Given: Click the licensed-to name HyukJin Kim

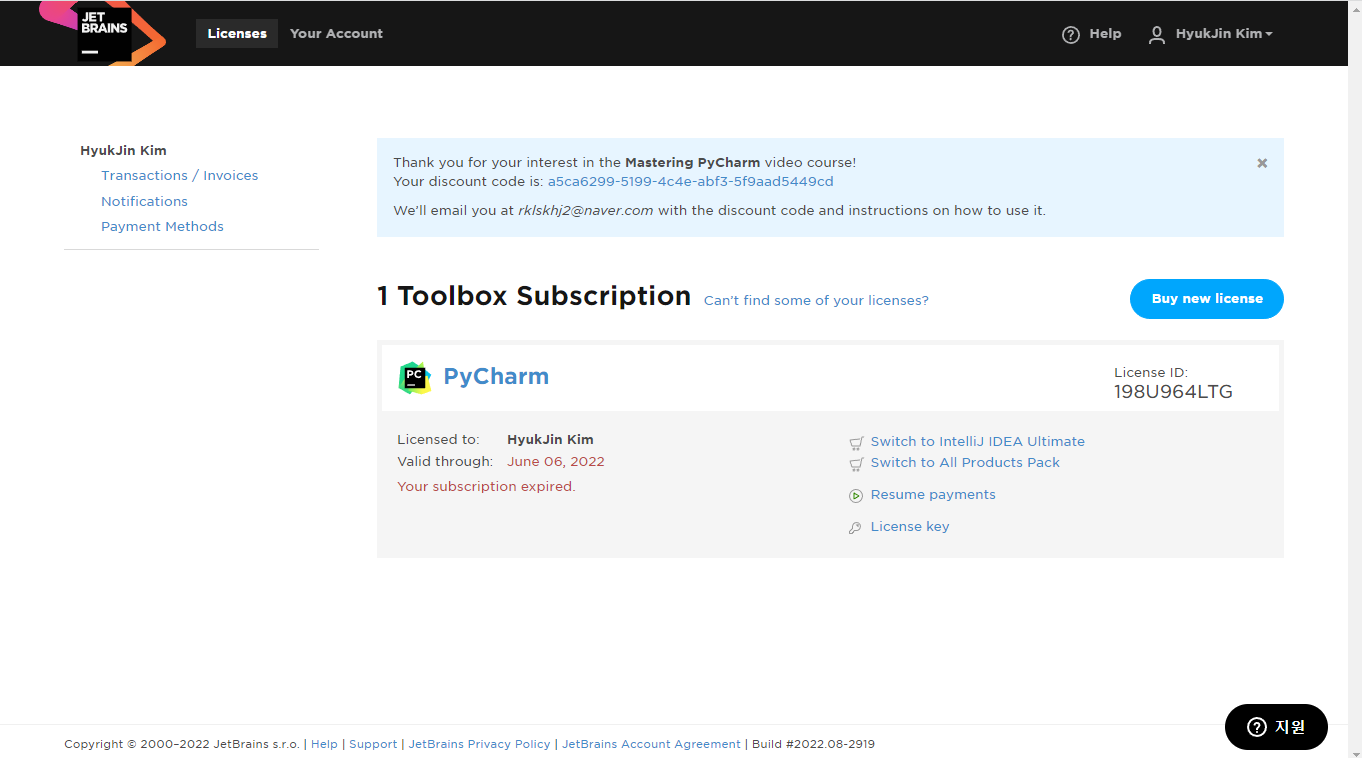Looking at the screenshot, I should pyautogui.click(x=550, y=440).
